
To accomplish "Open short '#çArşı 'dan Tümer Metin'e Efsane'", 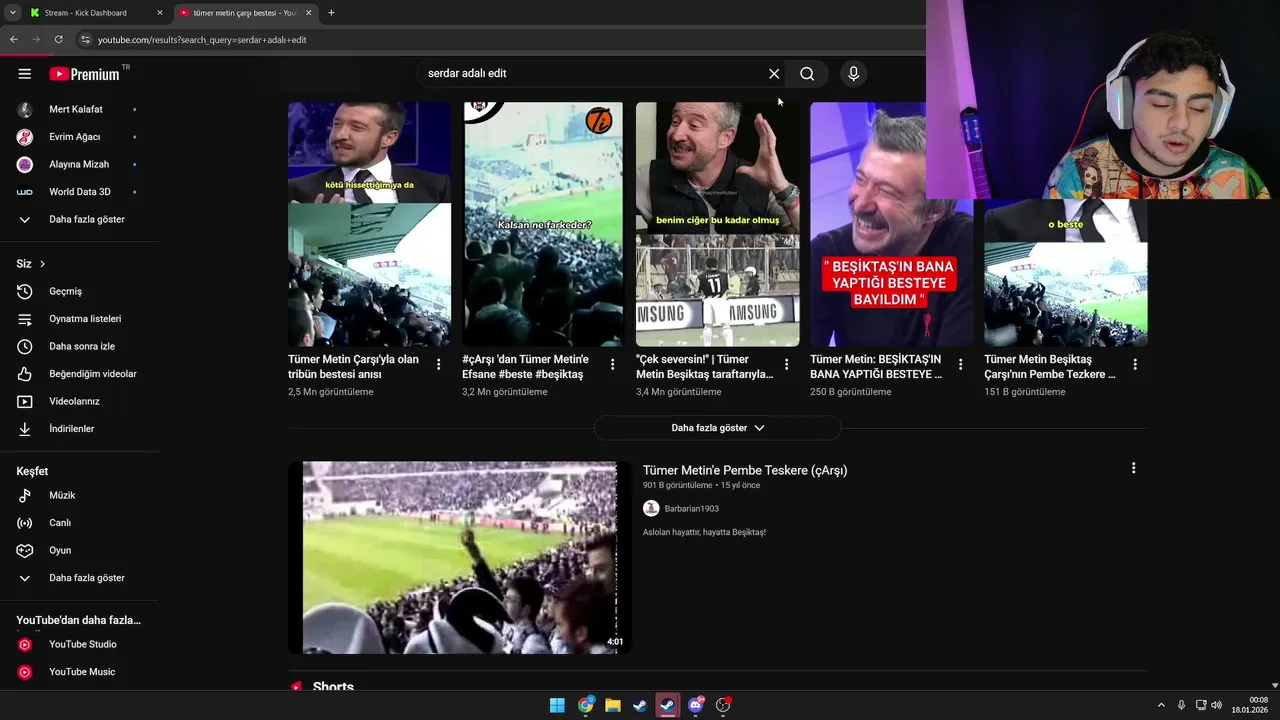I will [x=543, y=224].
